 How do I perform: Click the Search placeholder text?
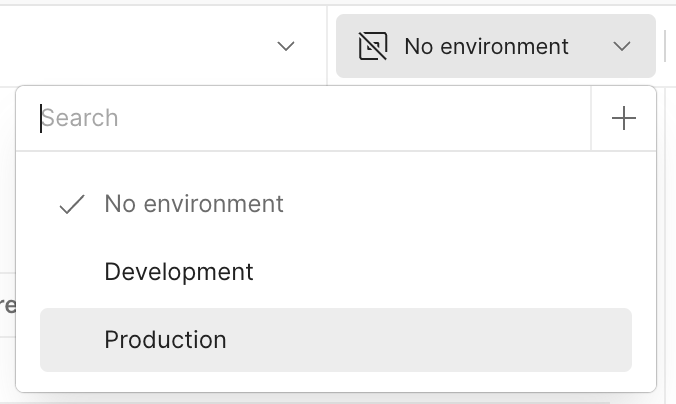[x=80, y=118]
